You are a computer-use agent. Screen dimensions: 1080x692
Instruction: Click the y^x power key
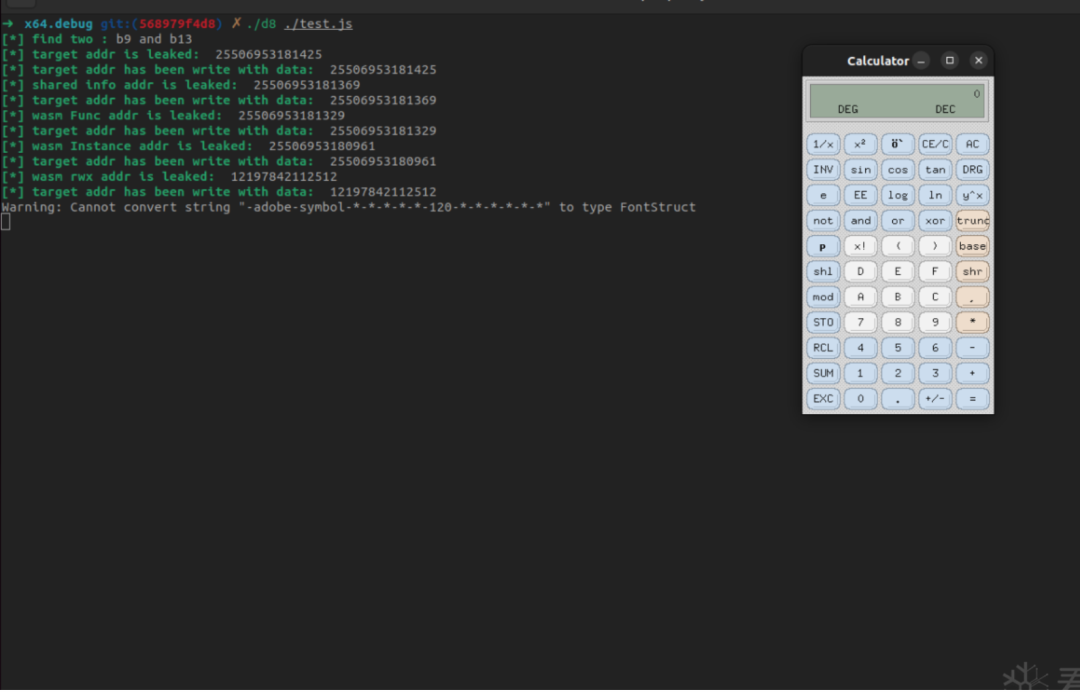click(x=972, y=195)
